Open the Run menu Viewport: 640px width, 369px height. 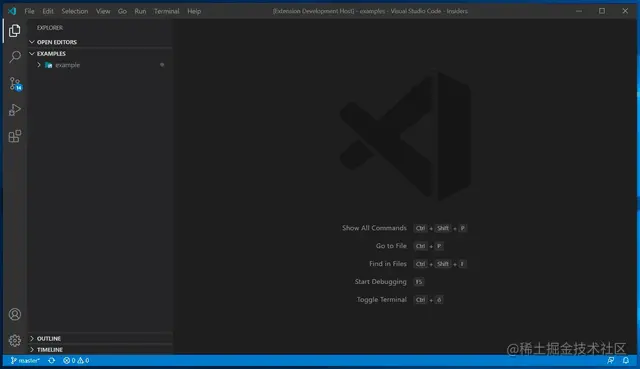click(x=140, y=11)
